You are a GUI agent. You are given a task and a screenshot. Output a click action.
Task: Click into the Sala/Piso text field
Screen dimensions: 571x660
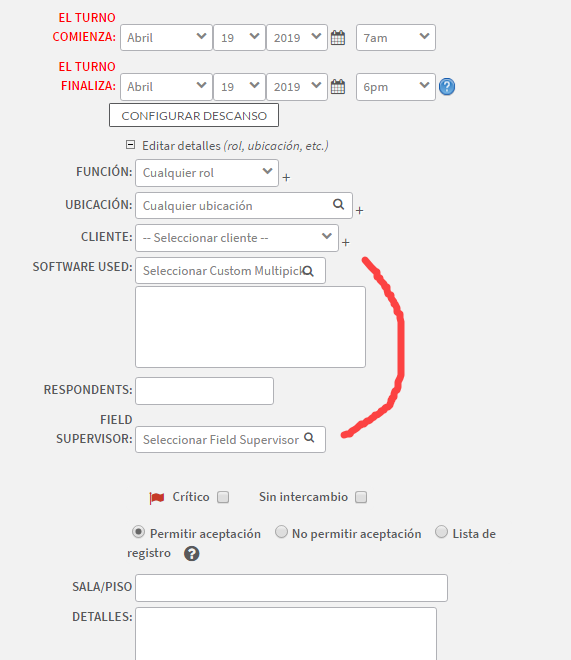point(291,588)
